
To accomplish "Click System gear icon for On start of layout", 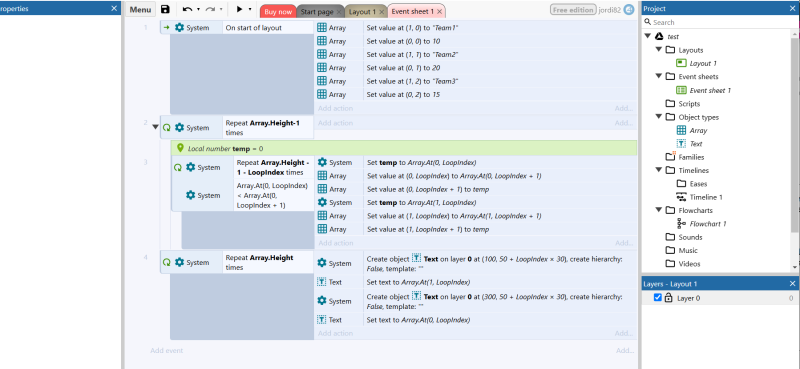I will coord(180,28).
